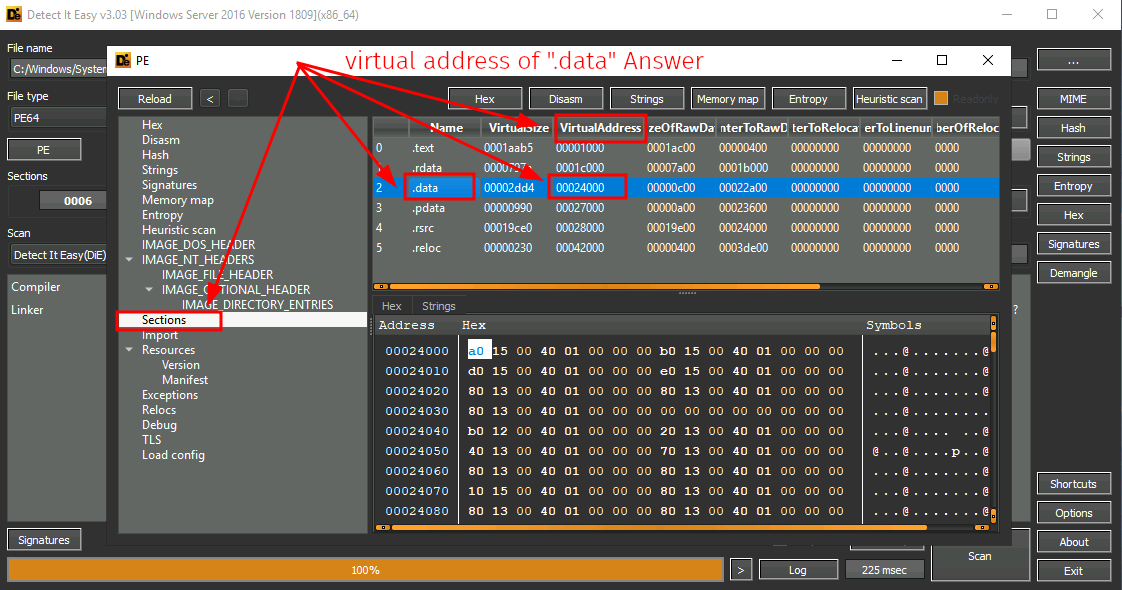Viewport: 1122px width, 590px height.
Task: Maximize the PE dialog window
Action: click(941, 60)
